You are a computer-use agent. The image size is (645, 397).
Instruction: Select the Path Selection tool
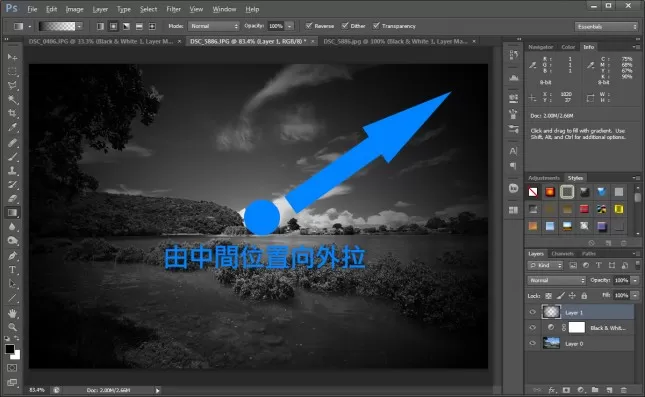coord(12,284)
